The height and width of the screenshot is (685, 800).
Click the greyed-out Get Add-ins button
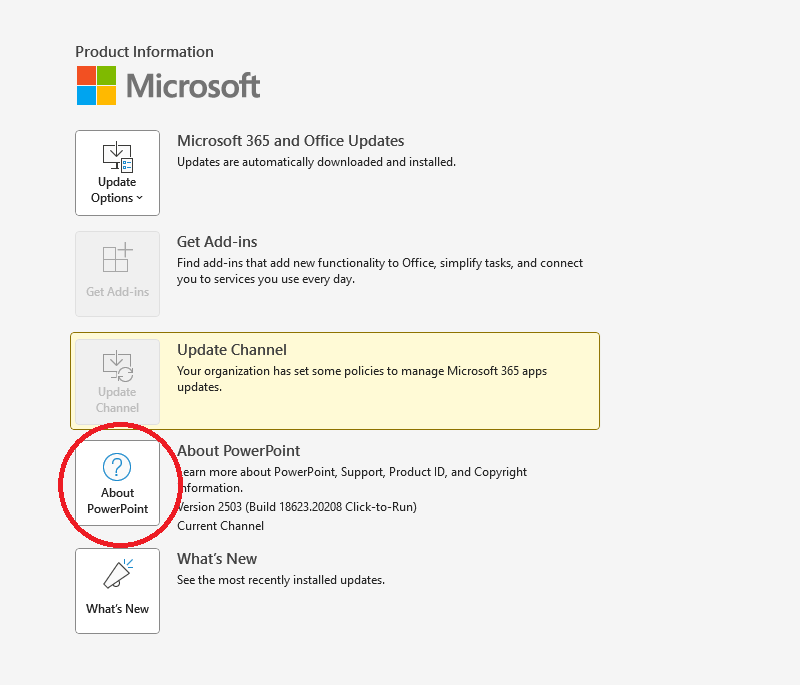click(117, 274)
